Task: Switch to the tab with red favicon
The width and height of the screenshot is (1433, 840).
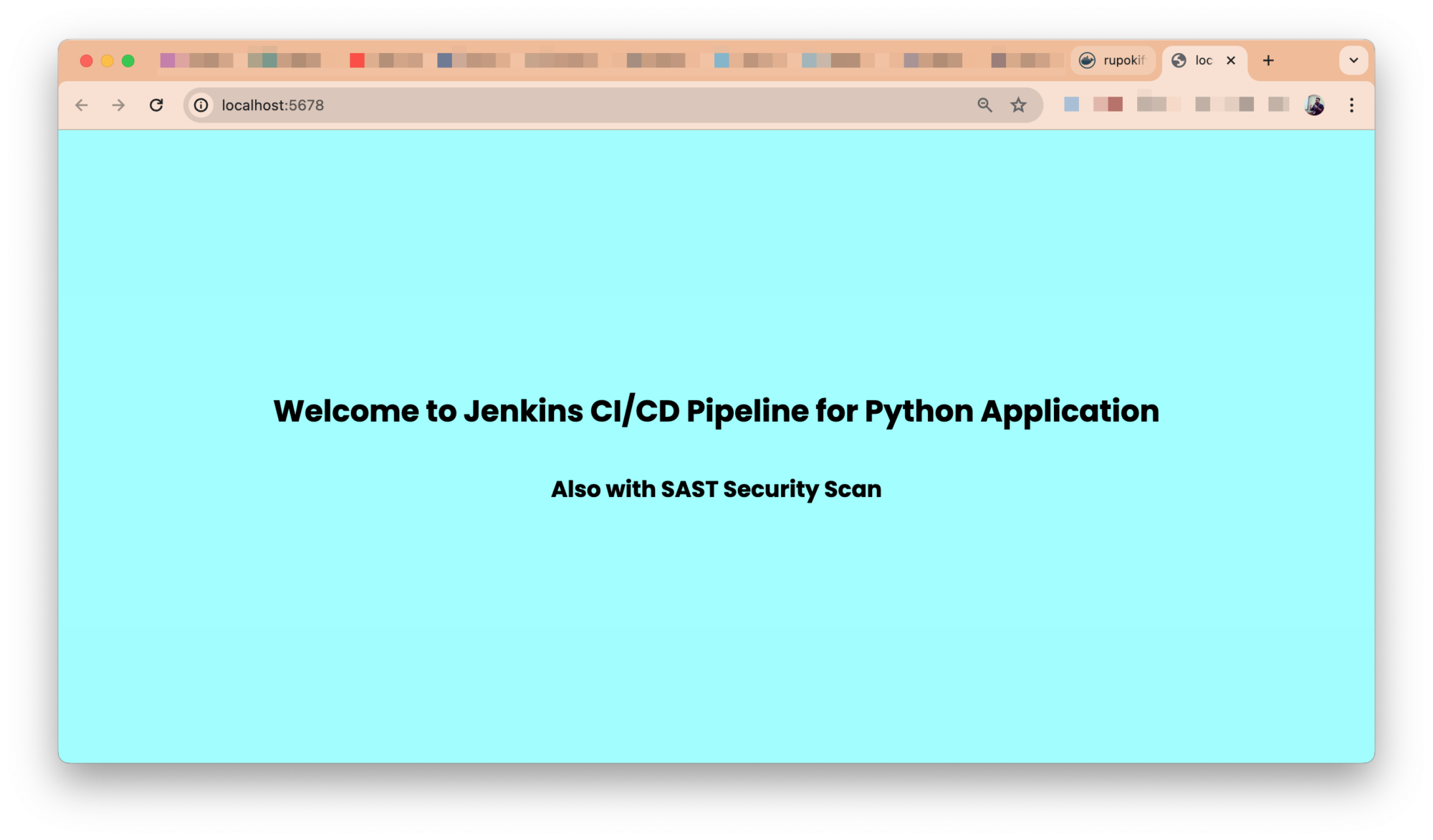Action: 385,60
